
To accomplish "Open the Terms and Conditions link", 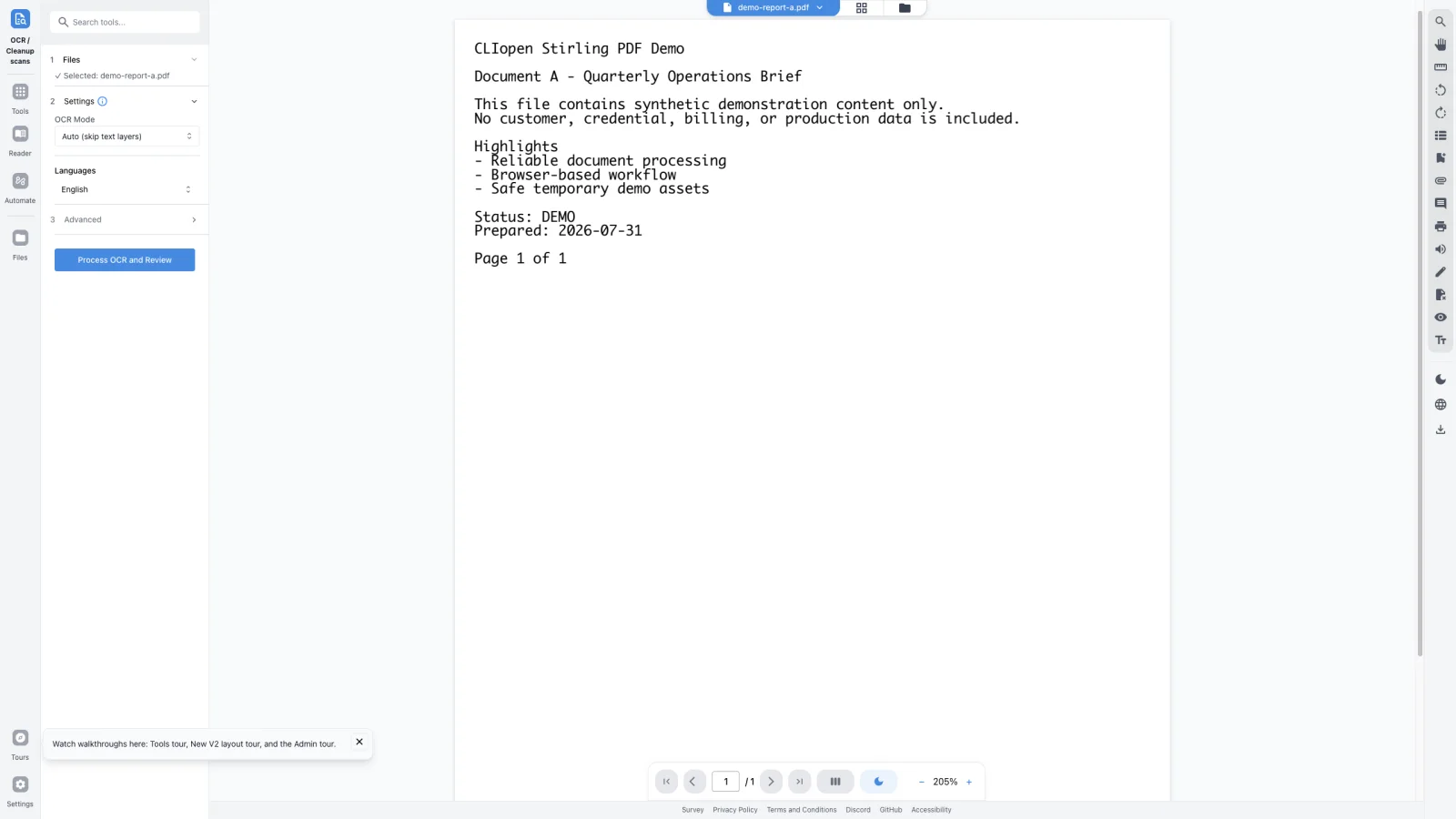I will 802,810.
